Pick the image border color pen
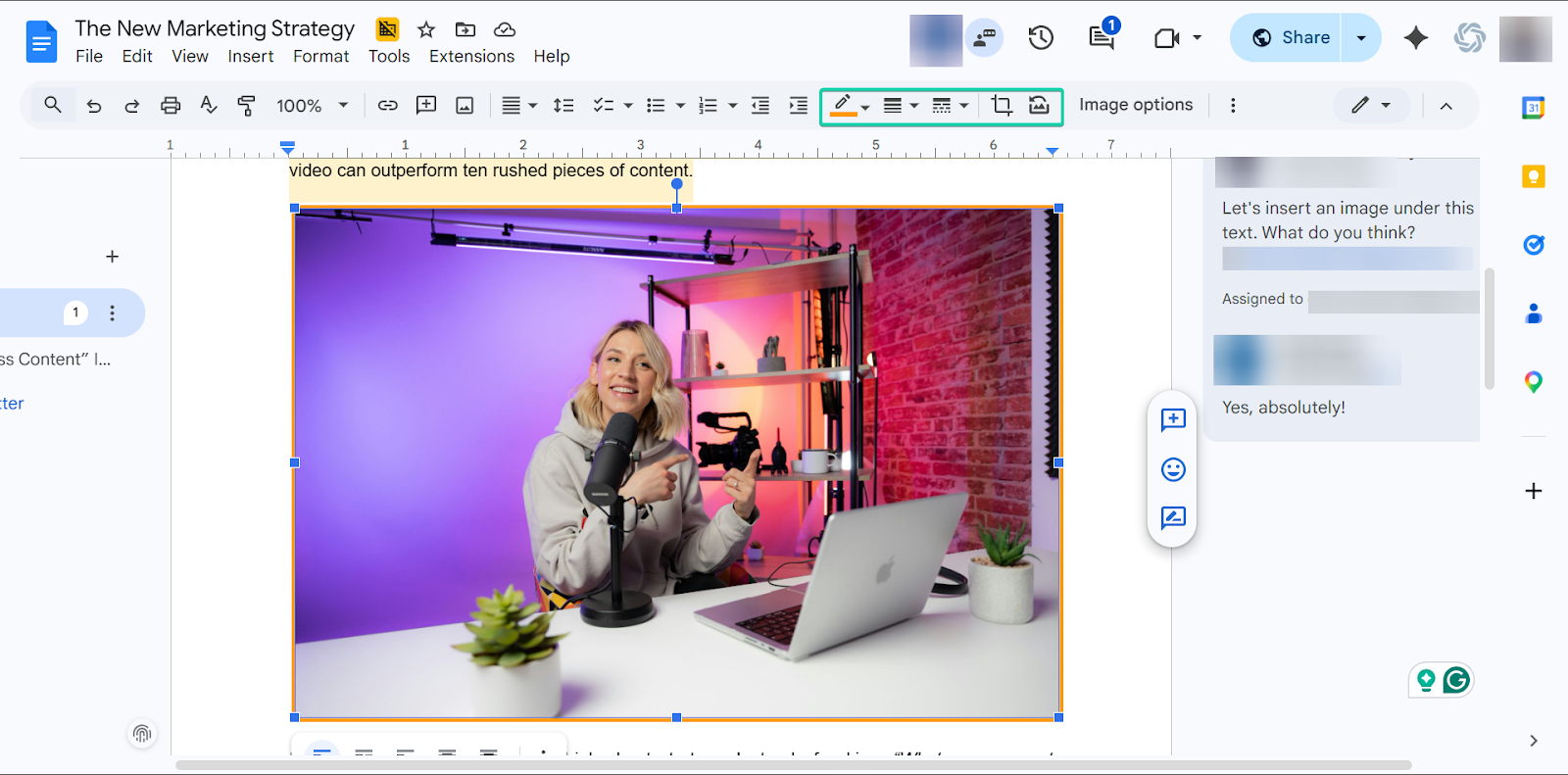The width and height of the screenshot is (1568, 775). (843, 105)
